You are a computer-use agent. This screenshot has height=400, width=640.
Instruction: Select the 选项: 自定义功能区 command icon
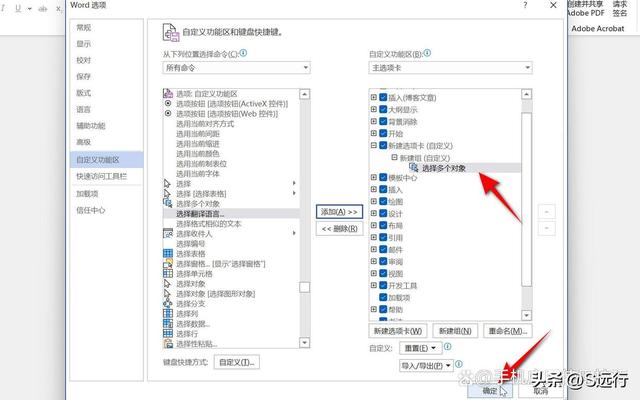pos(168,93)
